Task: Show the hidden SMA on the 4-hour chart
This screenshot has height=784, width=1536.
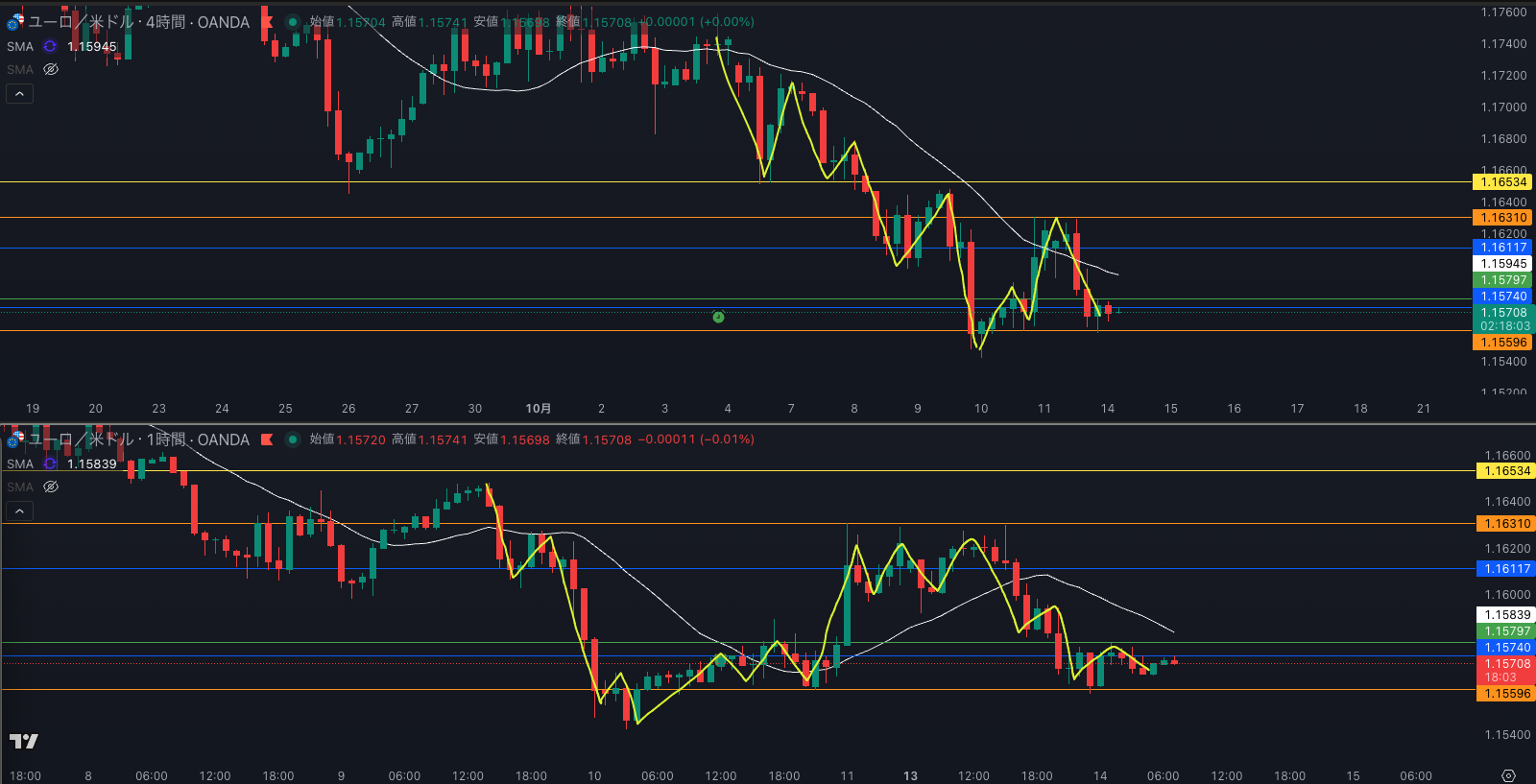Action: [51, 69]
